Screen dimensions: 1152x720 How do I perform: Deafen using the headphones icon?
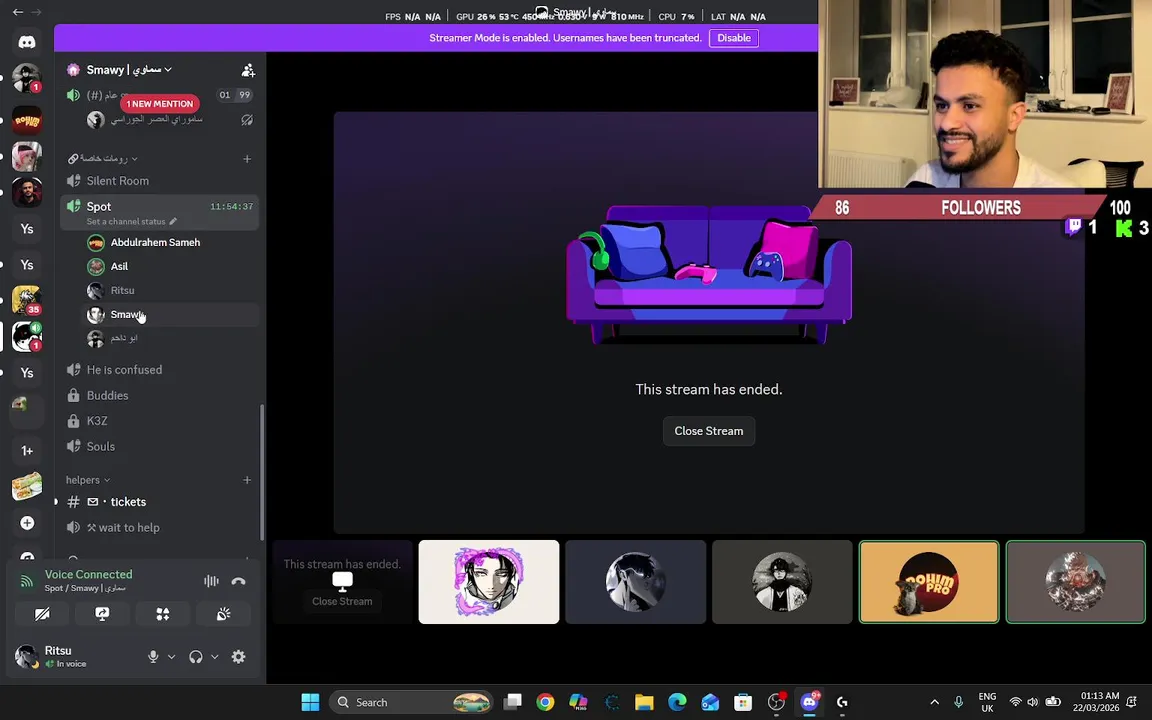click(195, 657)
